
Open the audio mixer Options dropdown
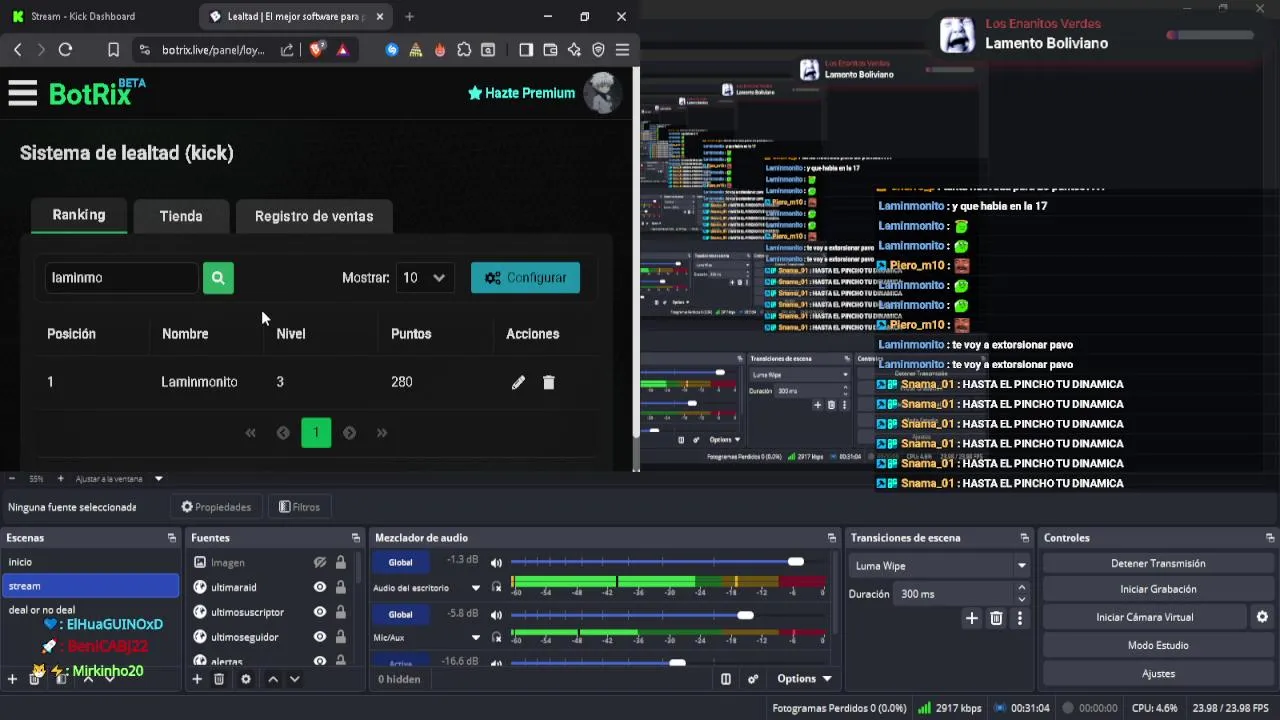coord(804,679)
